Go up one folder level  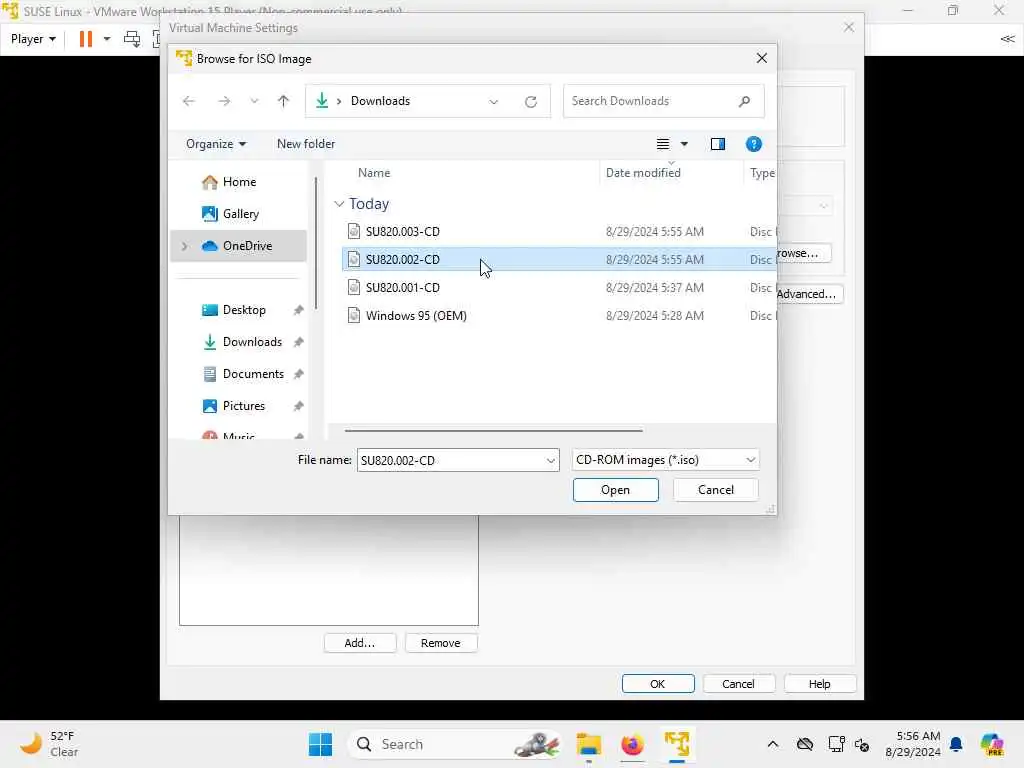(283, 101)
